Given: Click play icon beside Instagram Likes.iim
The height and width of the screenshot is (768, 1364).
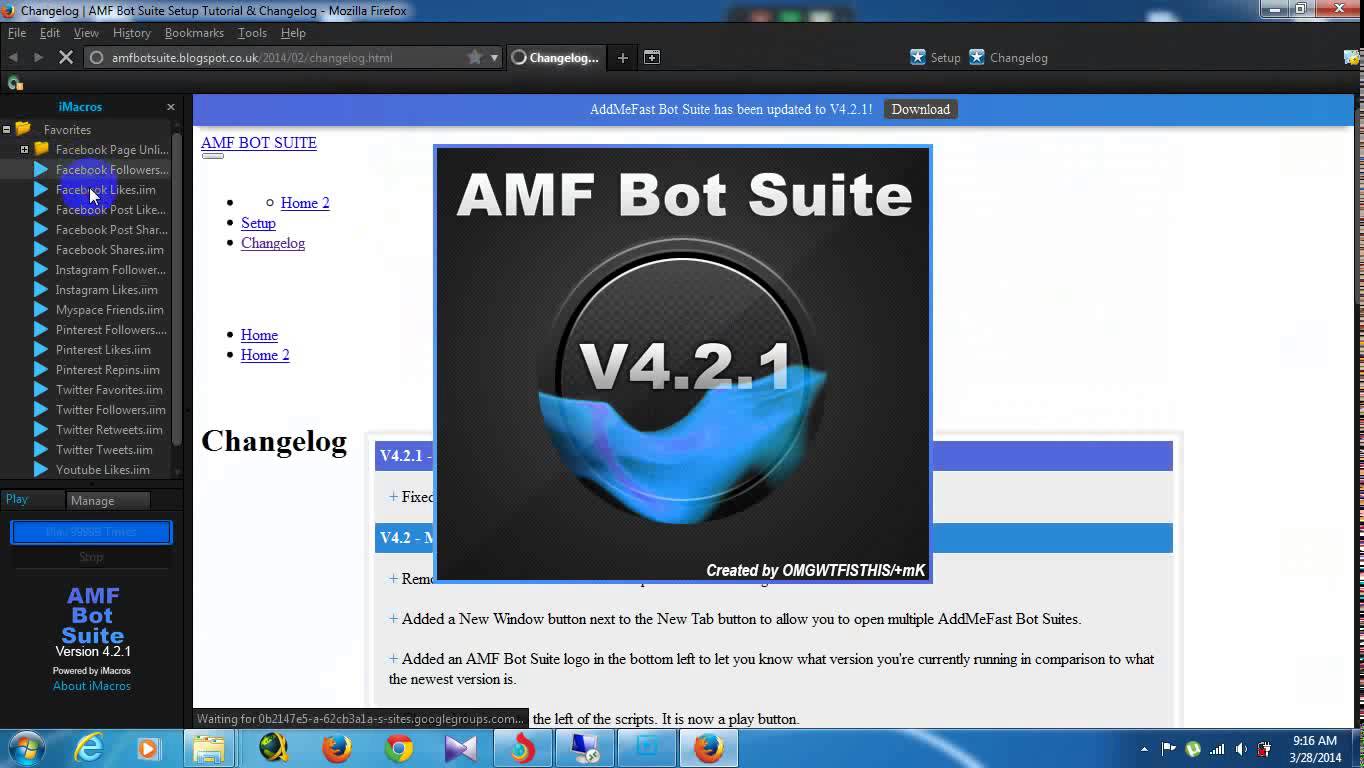Looking at the screenshot, I should [41, 290].
